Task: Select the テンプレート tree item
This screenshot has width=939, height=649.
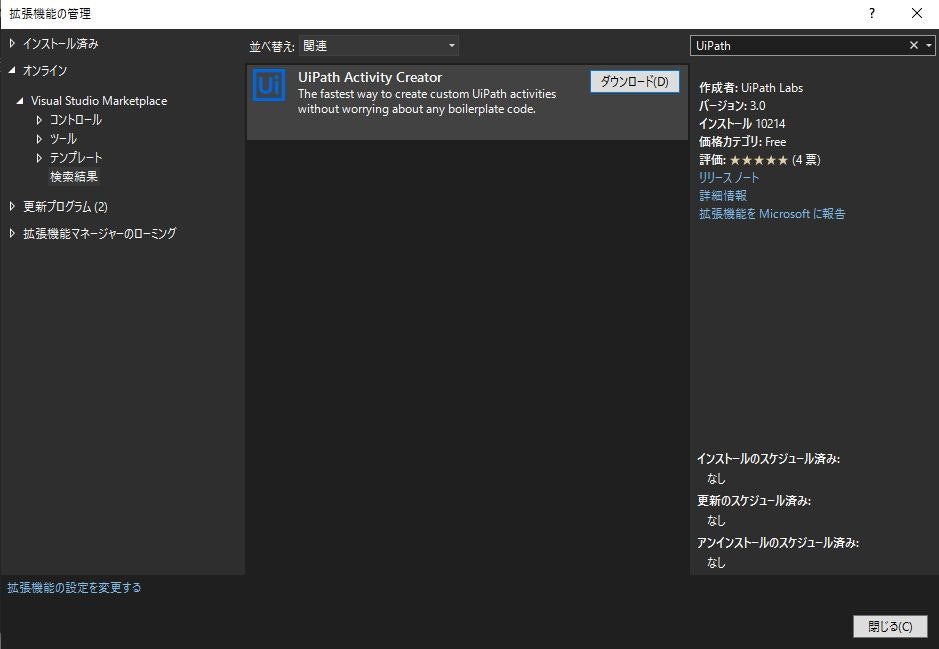Action: 75,157
